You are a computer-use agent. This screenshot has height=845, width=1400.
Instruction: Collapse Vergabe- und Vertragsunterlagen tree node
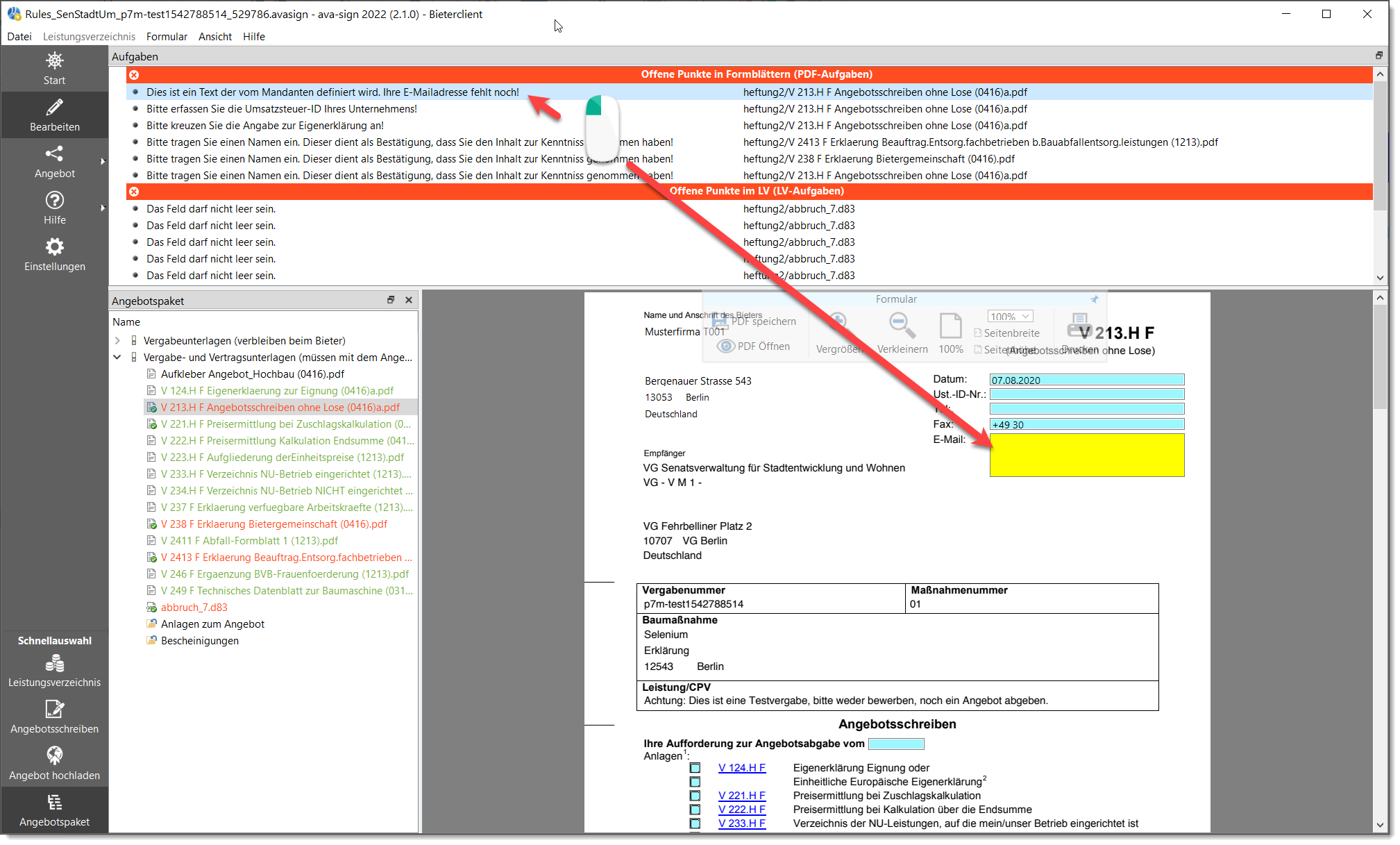point(117,358)
